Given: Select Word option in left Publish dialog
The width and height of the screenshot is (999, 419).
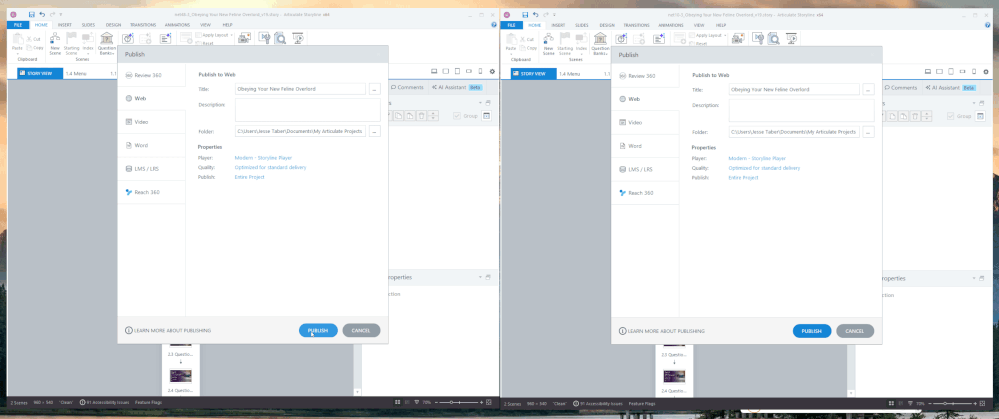Looking at the screenshot, I should pos(152,145).
